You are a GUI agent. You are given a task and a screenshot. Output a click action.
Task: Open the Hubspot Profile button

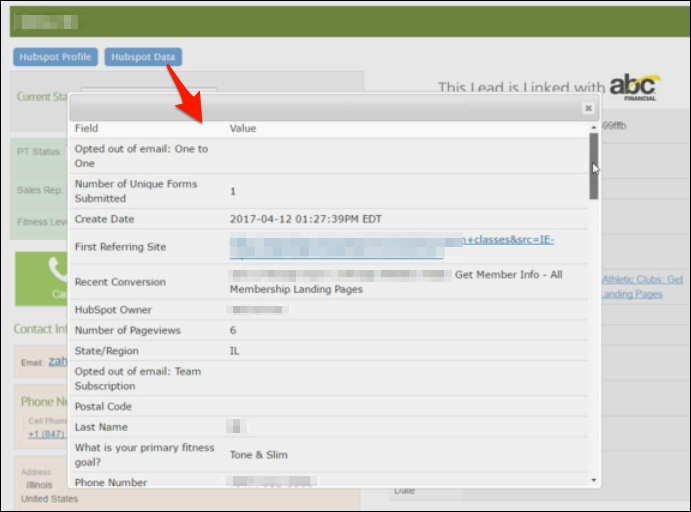click(x=56, y=57)
